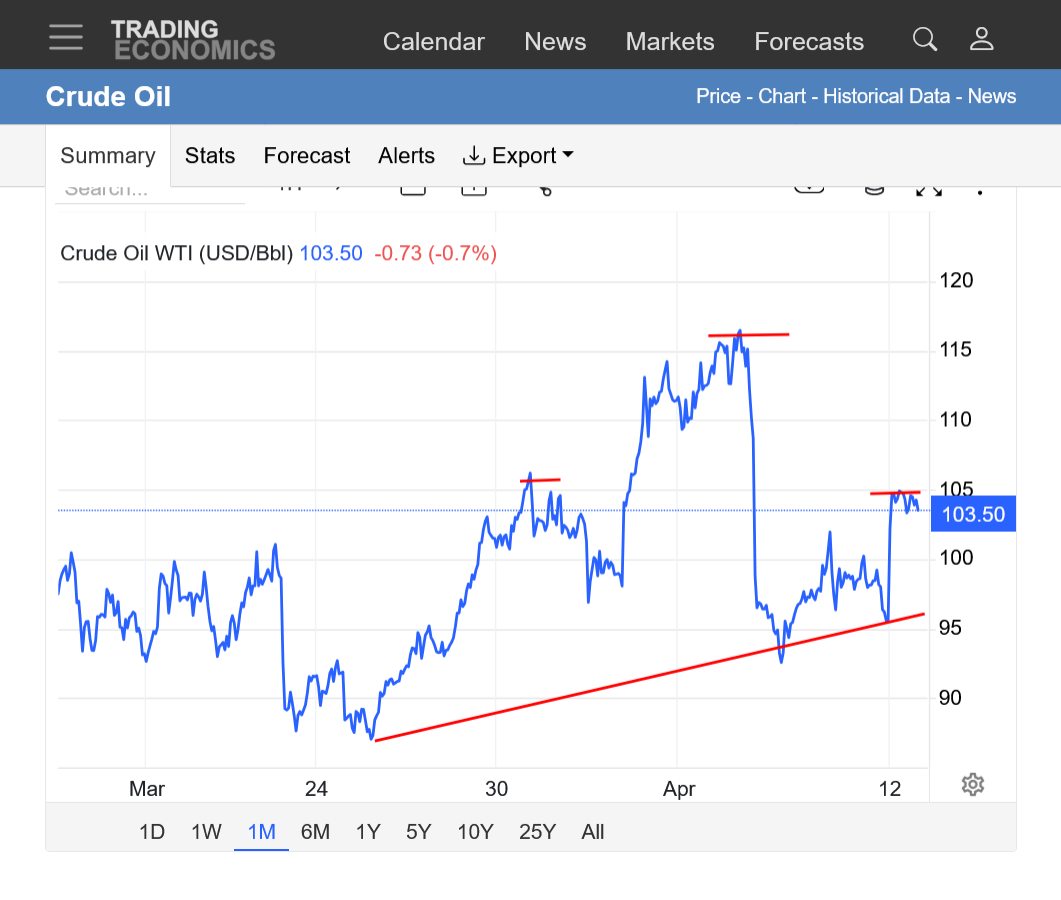Open the Forecast tab
The width and height of the screenshot is (1061, 900).
pyautogui.click(x=307, y=156)
